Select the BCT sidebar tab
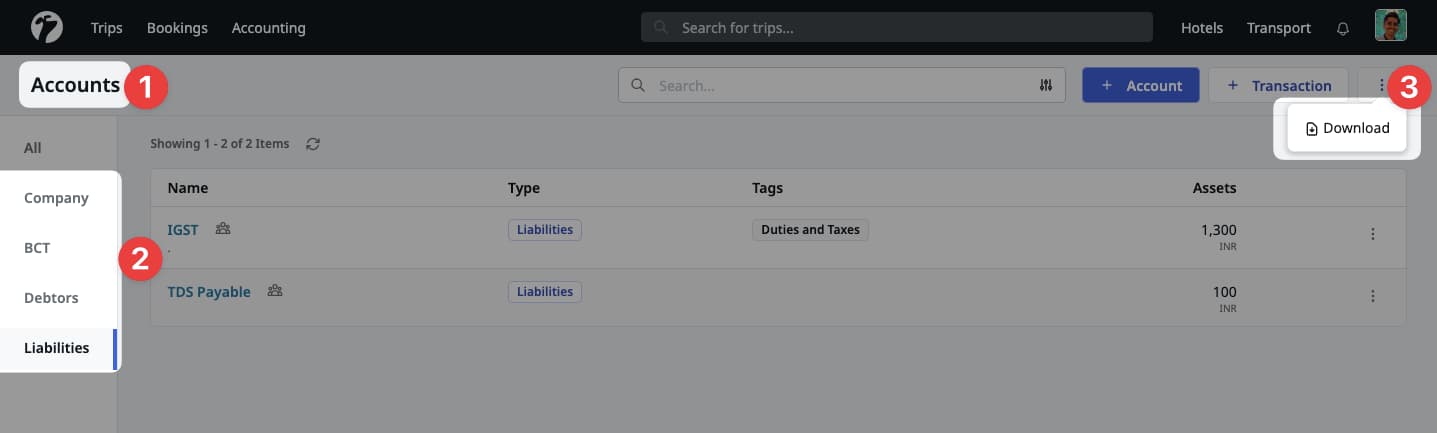Image resolution: width=1437 pixels, height=433 pixels. point(37,248)
